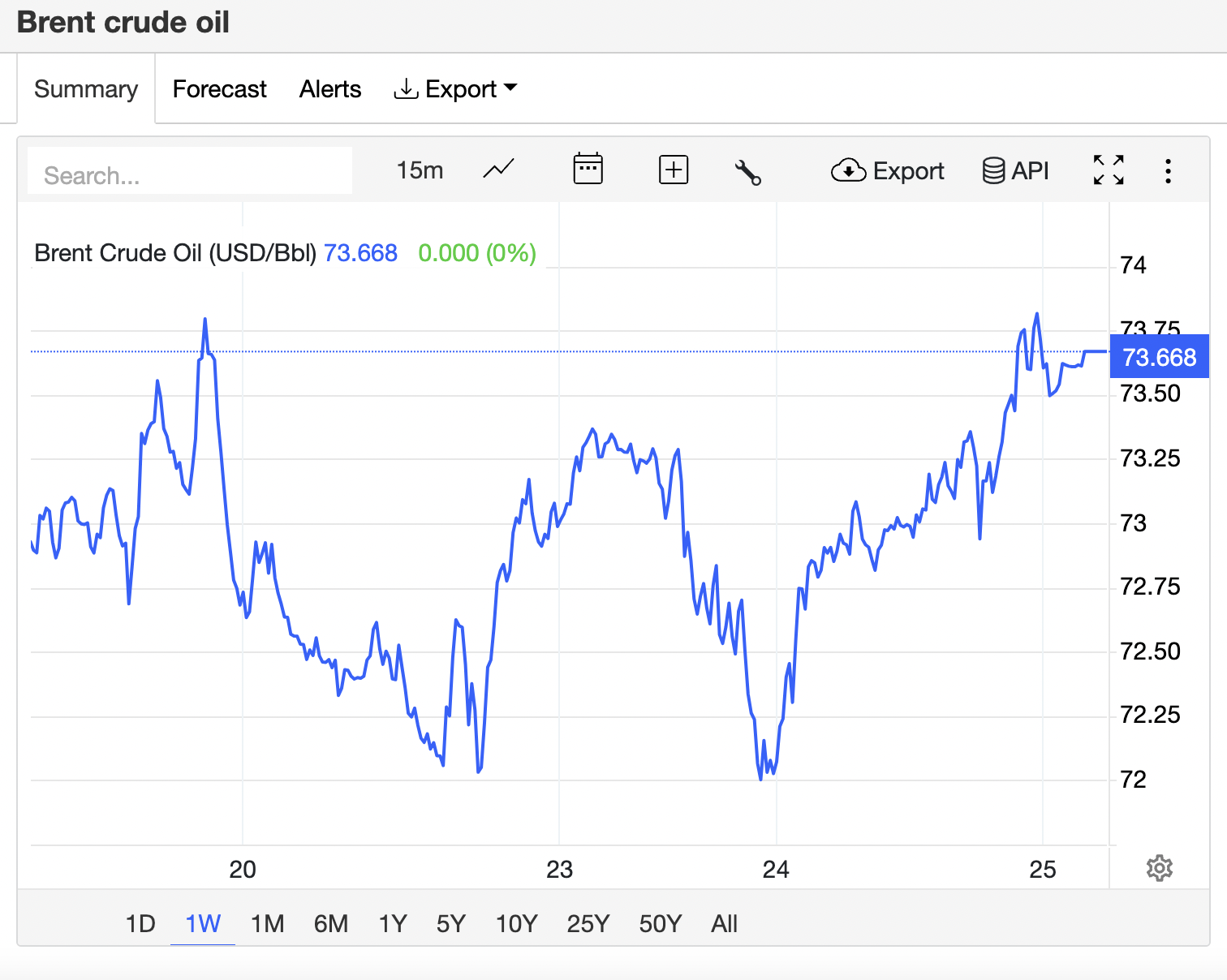Select the 5Y time range
This screenshot has height=980, width=1227.
(x=451, y=924)
